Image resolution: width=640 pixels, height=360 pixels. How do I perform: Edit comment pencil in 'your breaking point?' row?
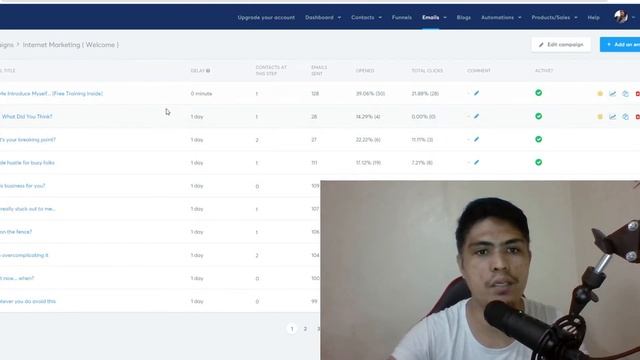(476, 140)
